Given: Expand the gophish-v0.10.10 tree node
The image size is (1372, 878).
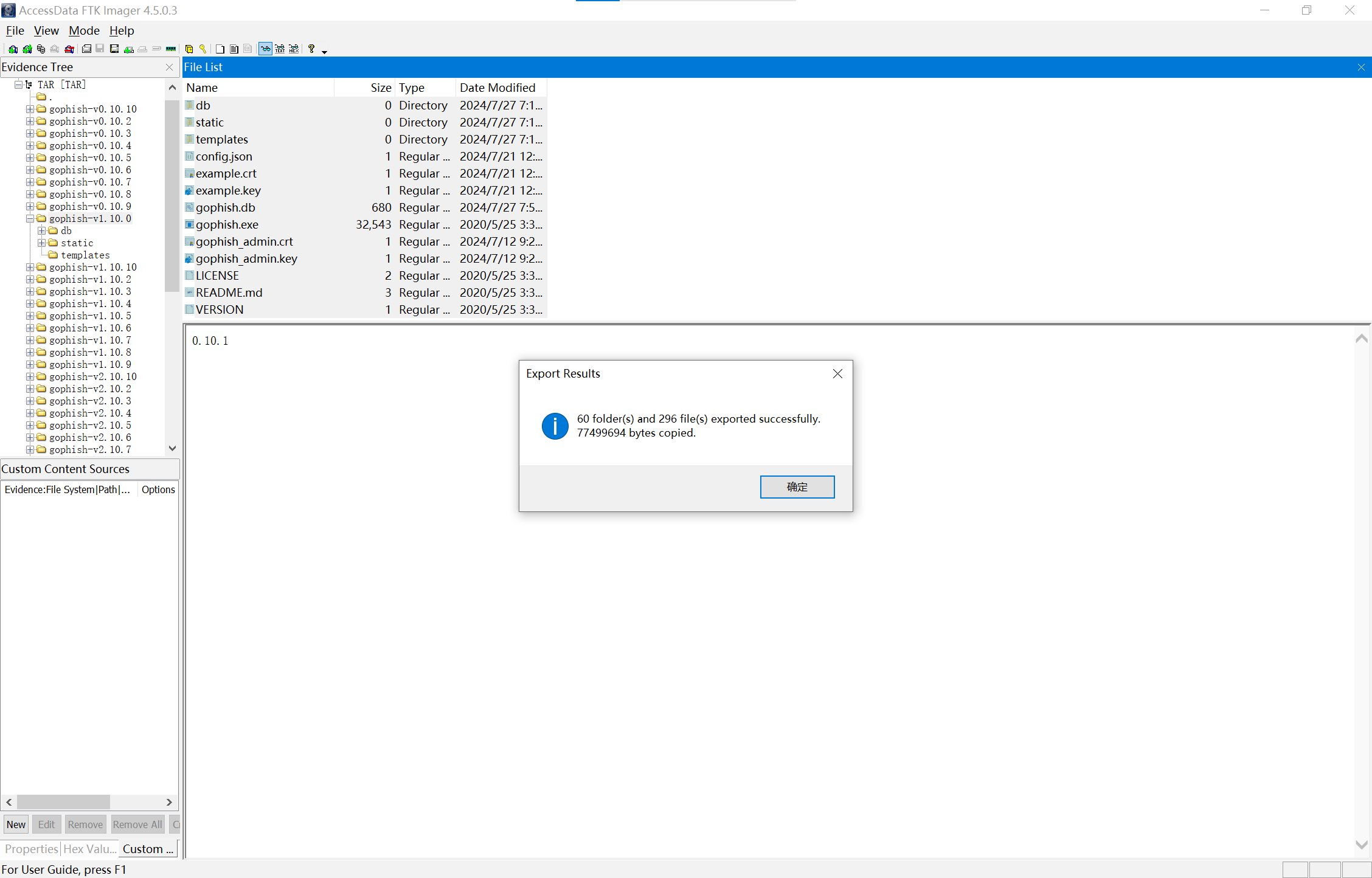Looking at the screenshot, I should pos(30,109).
